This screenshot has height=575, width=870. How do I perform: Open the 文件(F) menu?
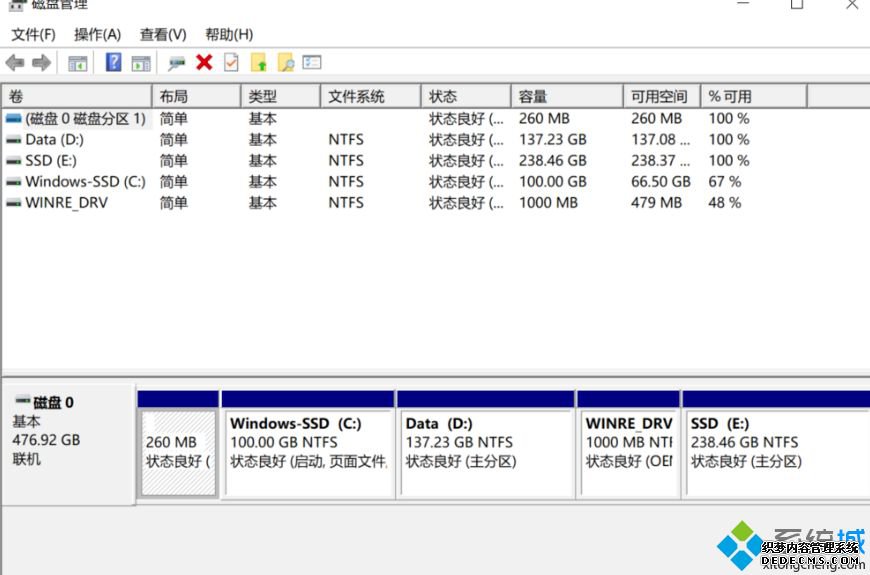33,35
